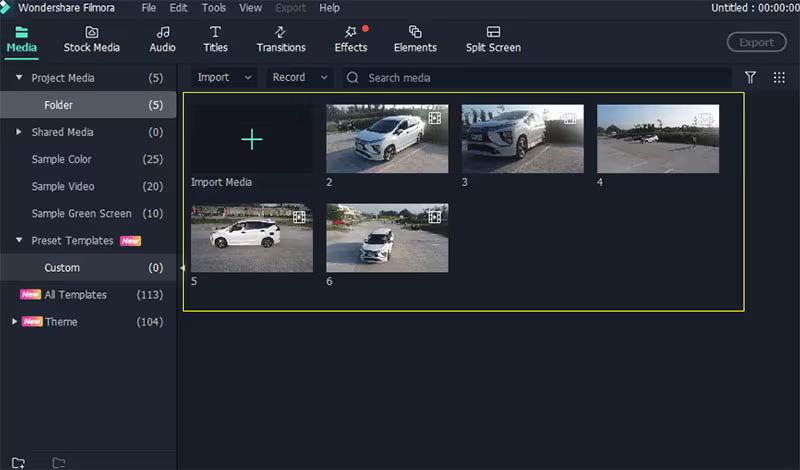Click the Wondershare Filmora logo icon
This screenshot has height=470, width=800.
click(5, 8)
